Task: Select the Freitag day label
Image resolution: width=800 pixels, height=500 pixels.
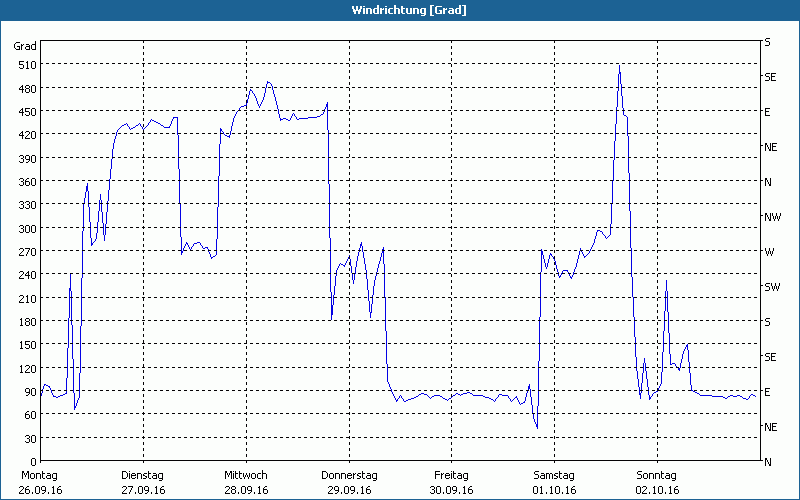Action: [x=451, y=475]
